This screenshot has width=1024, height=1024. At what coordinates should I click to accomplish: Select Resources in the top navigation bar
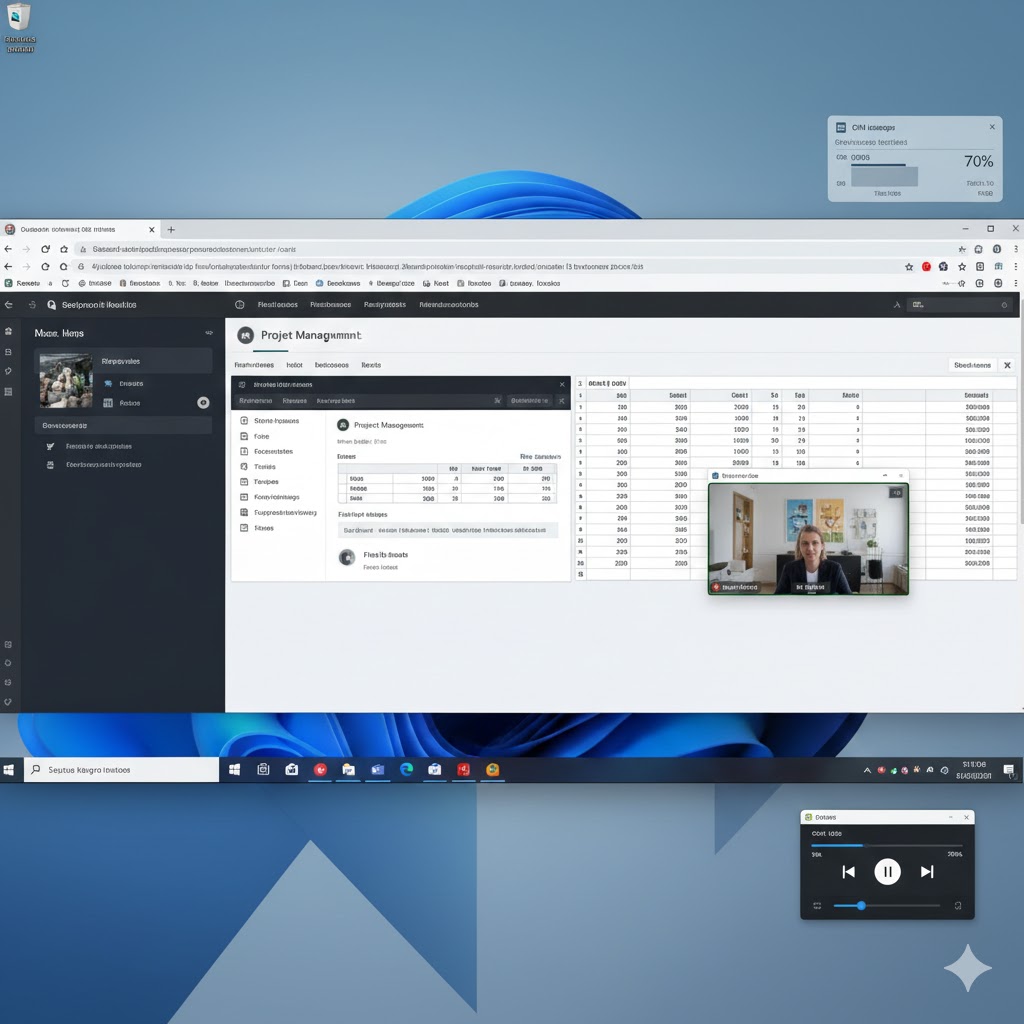pos(330,304)
